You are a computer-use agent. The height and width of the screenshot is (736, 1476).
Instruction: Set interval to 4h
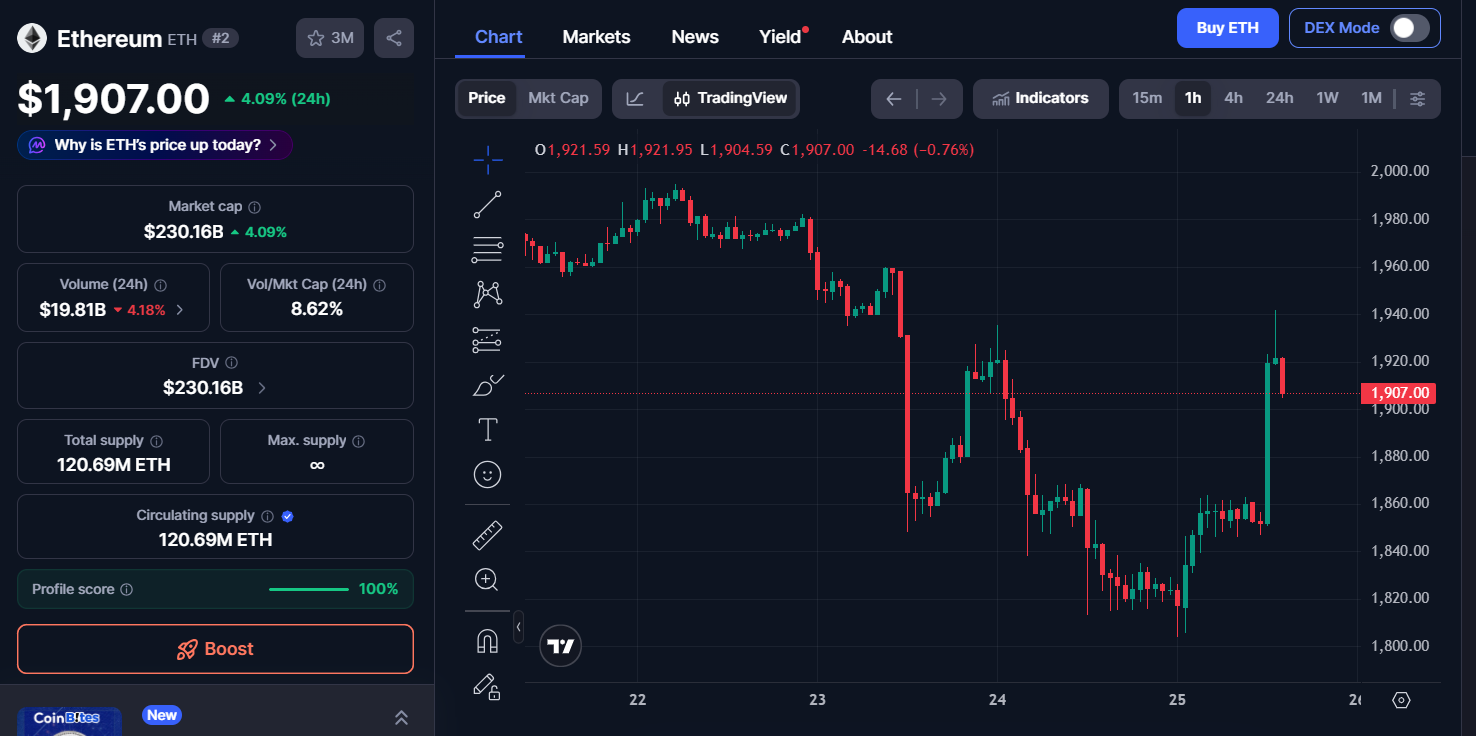coord(1233,98)
